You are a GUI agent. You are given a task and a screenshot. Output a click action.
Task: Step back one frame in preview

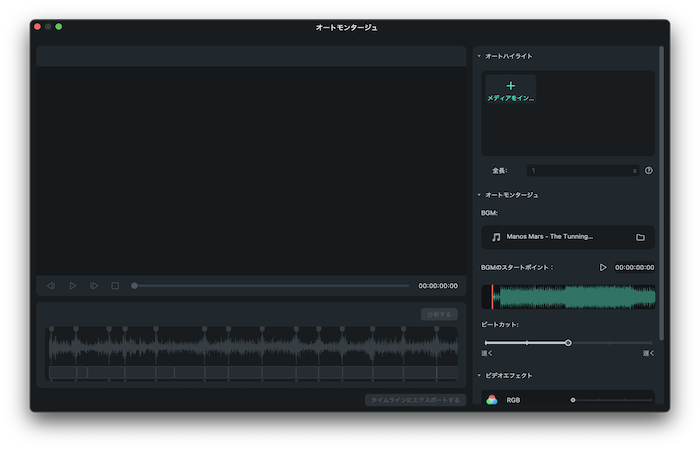click(x=51, y=286)
